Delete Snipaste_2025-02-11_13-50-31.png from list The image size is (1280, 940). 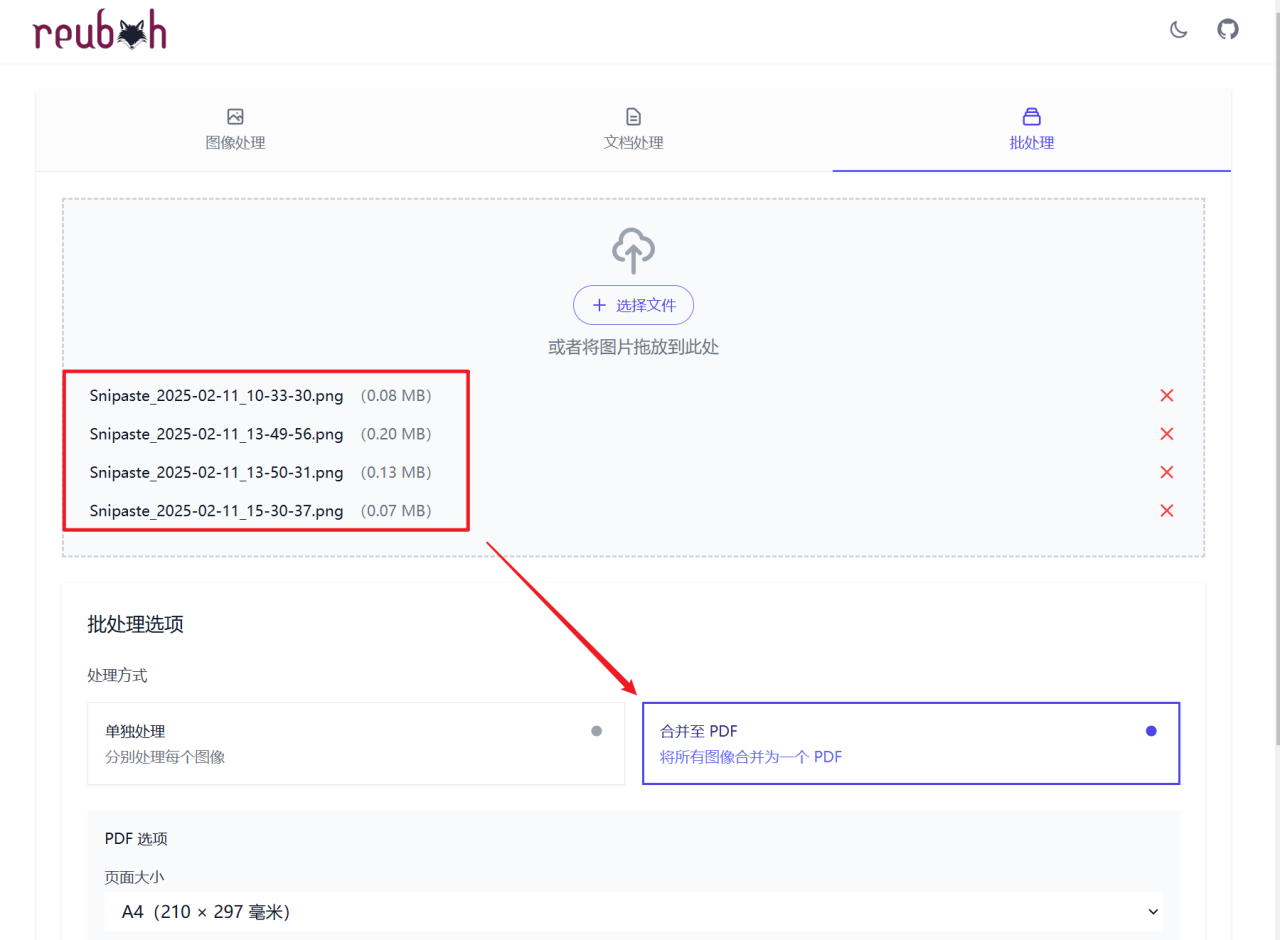coord(1166,472)
